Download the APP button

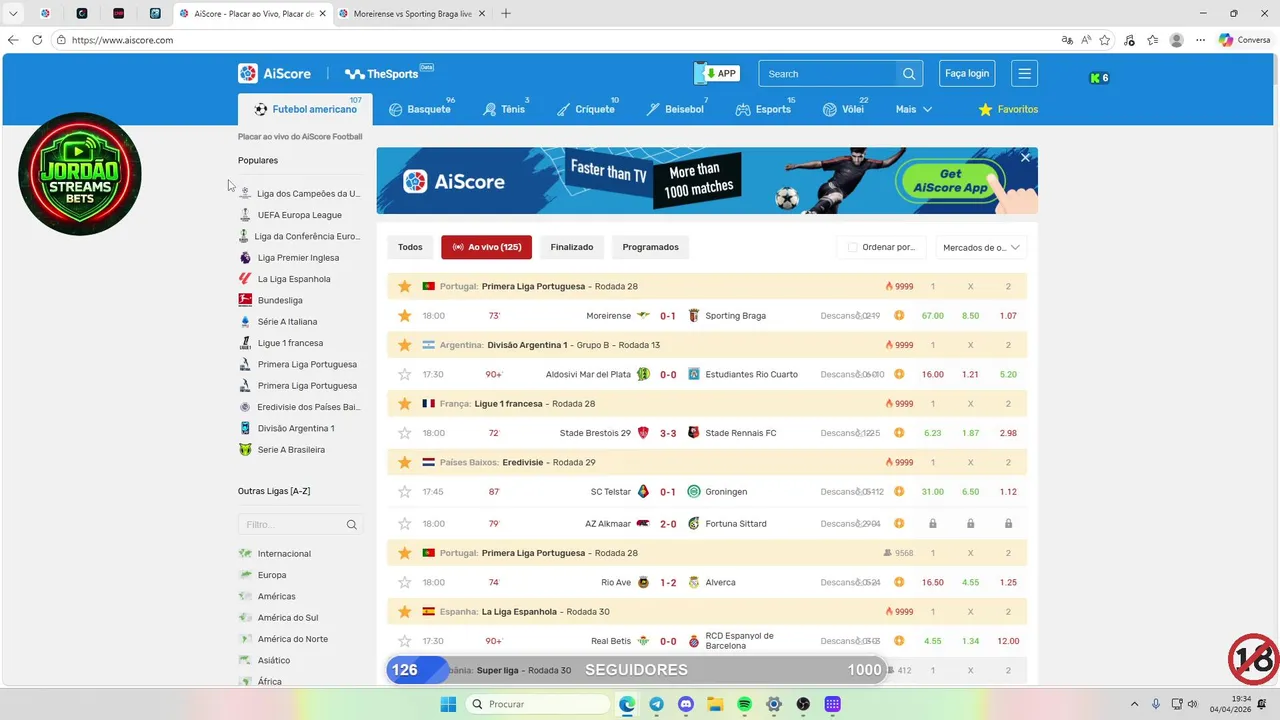click(x=717, y=74)
